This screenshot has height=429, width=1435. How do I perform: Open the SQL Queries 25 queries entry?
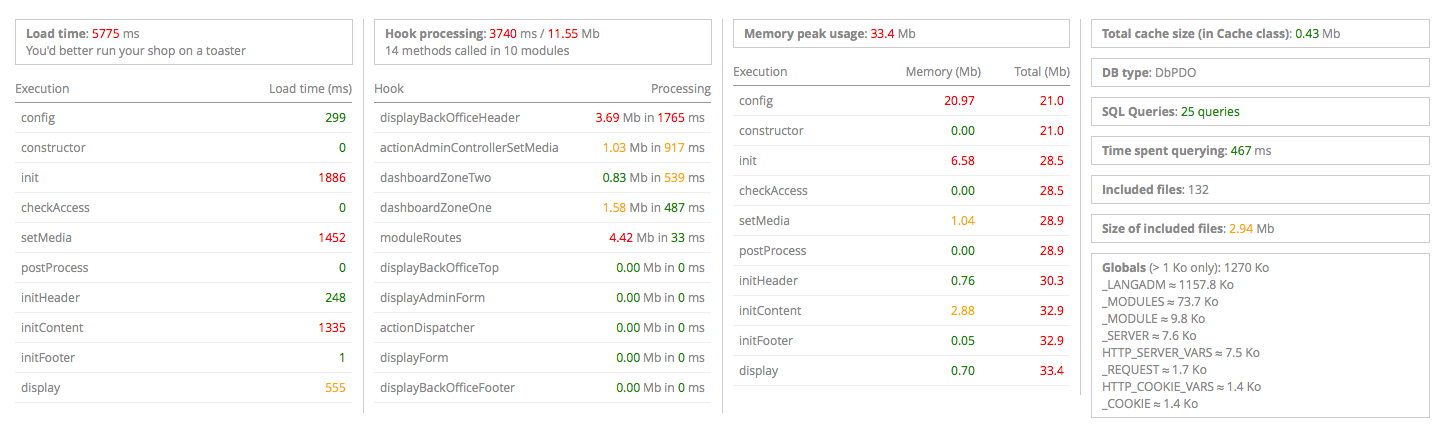[1260, 112]
